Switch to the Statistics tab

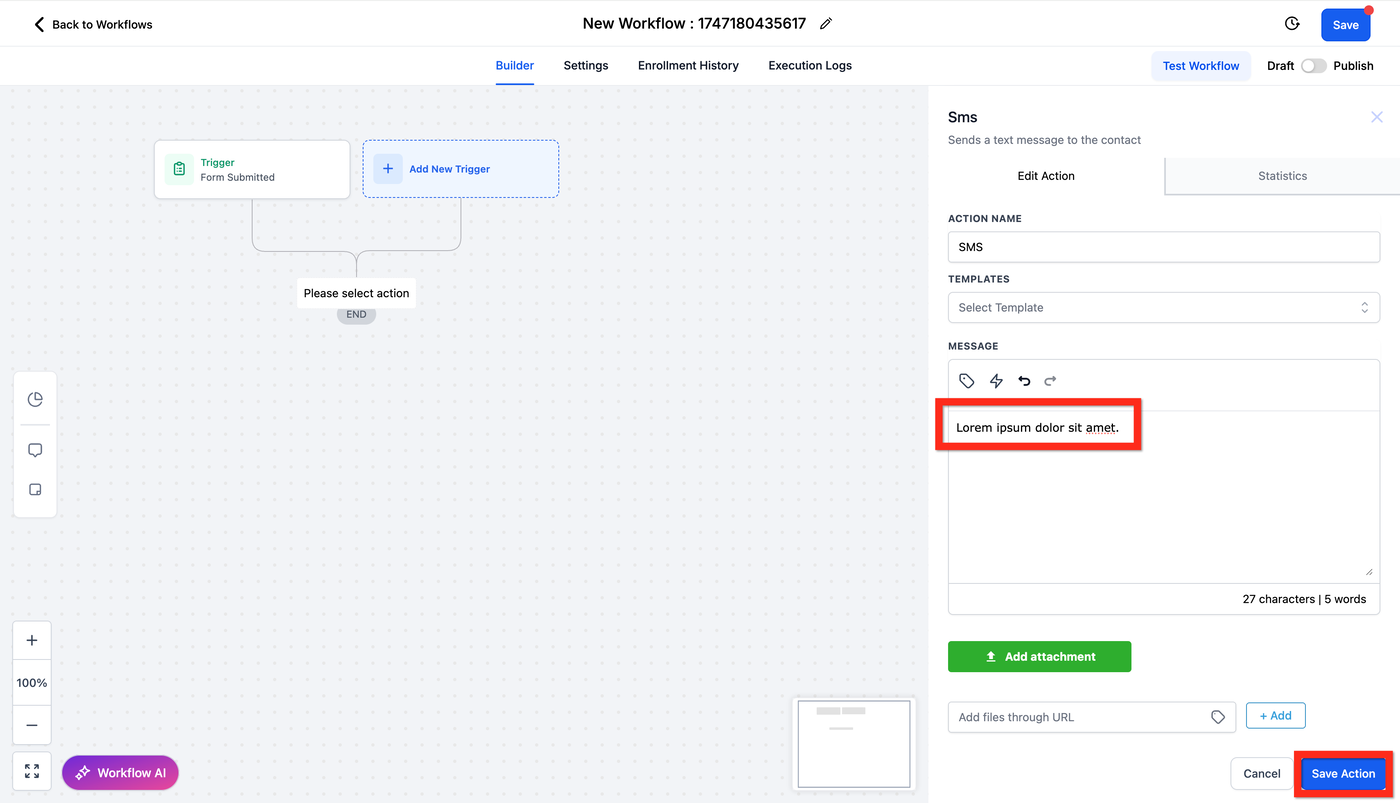point(1283,176)
